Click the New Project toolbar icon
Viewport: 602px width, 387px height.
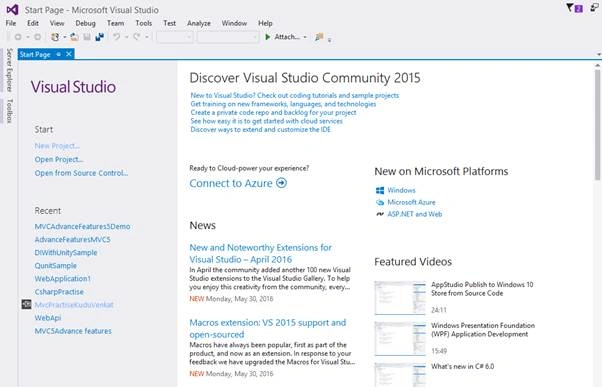(x=55, y=37)
